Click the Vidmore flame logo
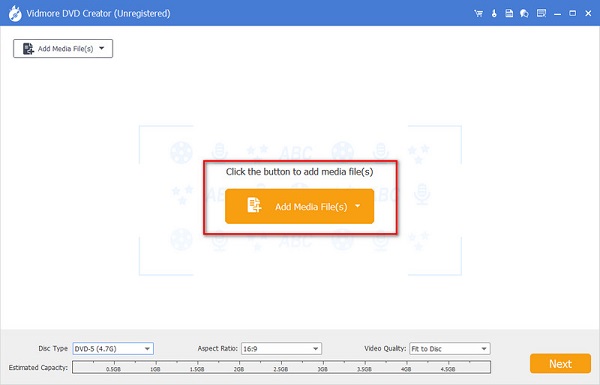 pyautogui.click(x=15, y=14)
